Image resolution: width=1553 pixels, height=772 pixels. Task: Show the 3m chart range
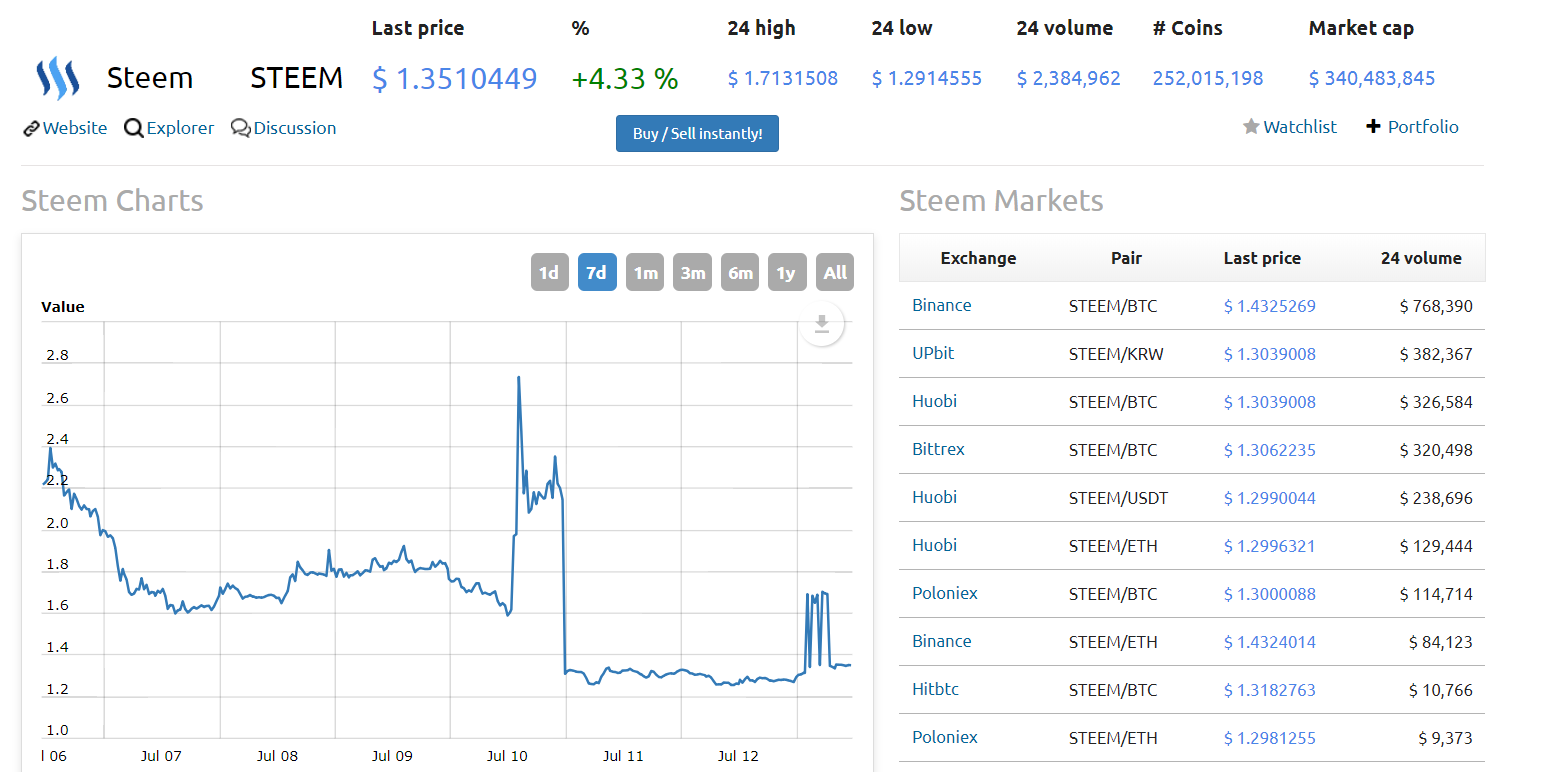692,272
